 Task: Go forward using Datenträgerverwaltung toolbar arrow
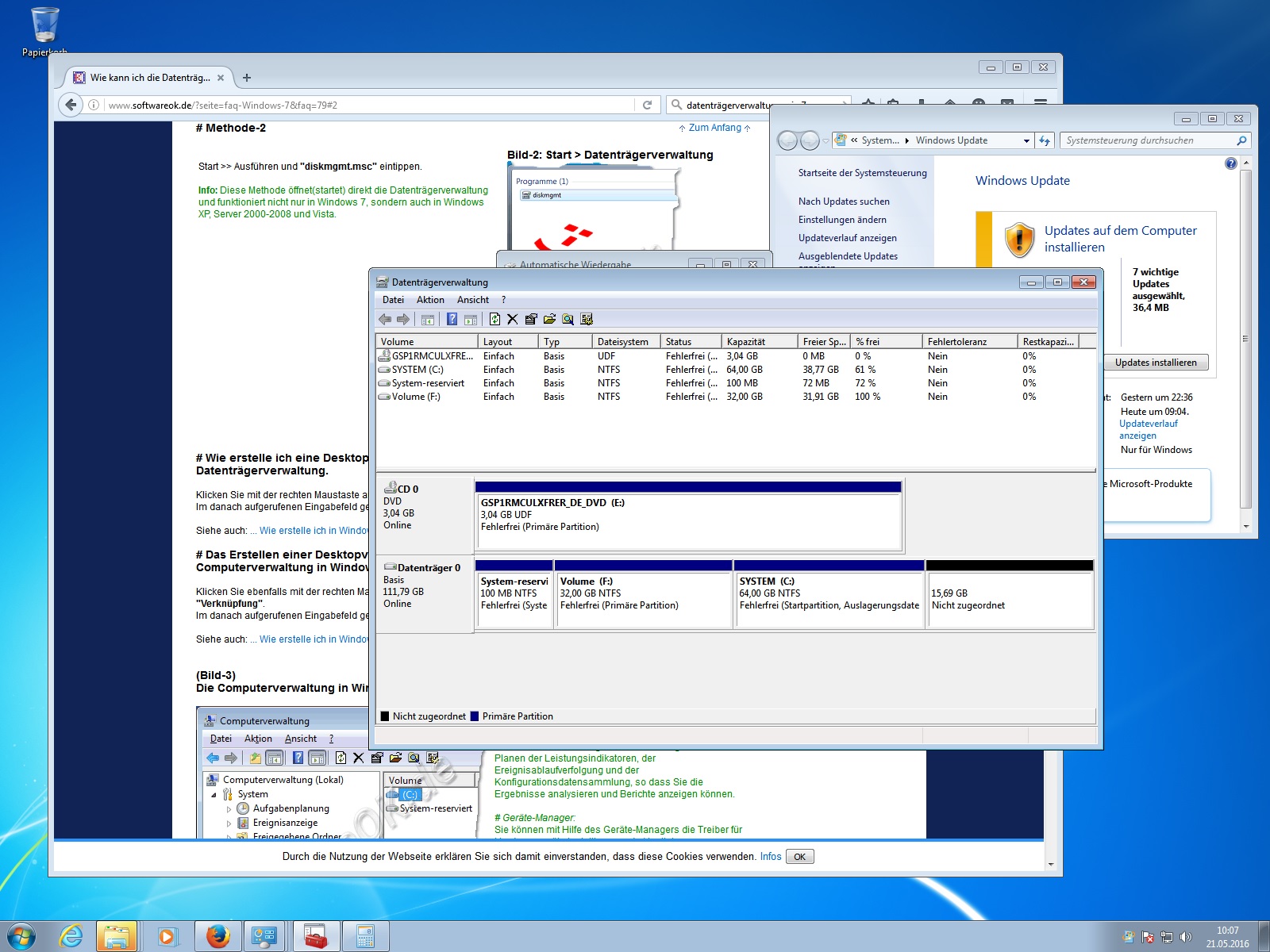point(403,319)
